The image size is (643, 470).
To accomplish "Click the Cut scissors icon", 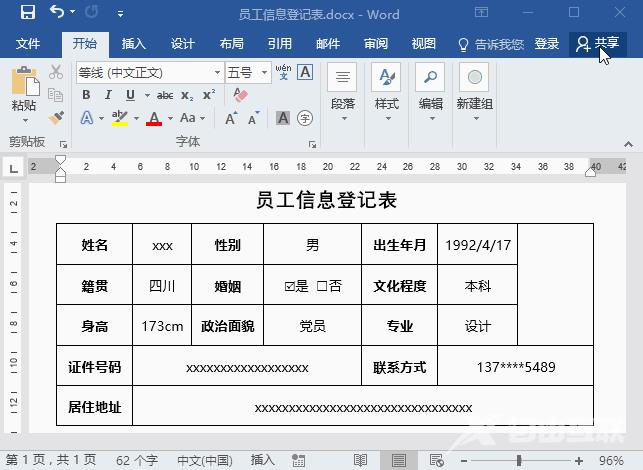I will pyautogui.click(x=56, y=73).
